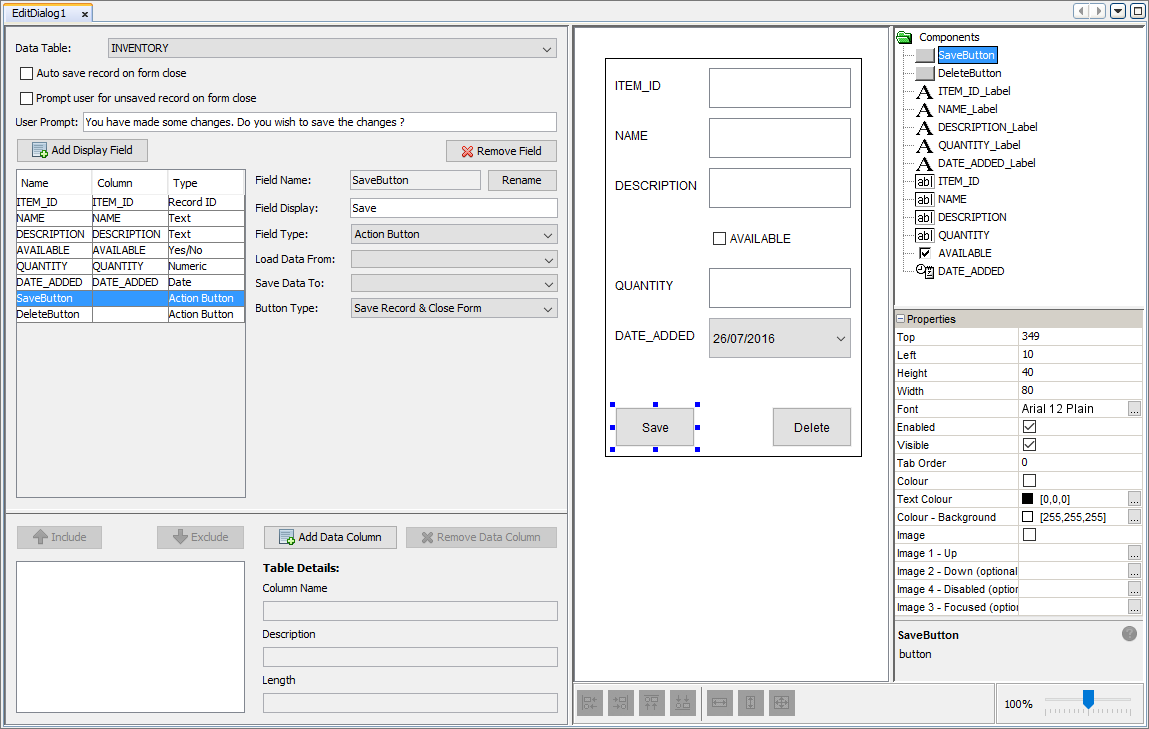
Task: Click the make same height icon
Action: [750, 703]
